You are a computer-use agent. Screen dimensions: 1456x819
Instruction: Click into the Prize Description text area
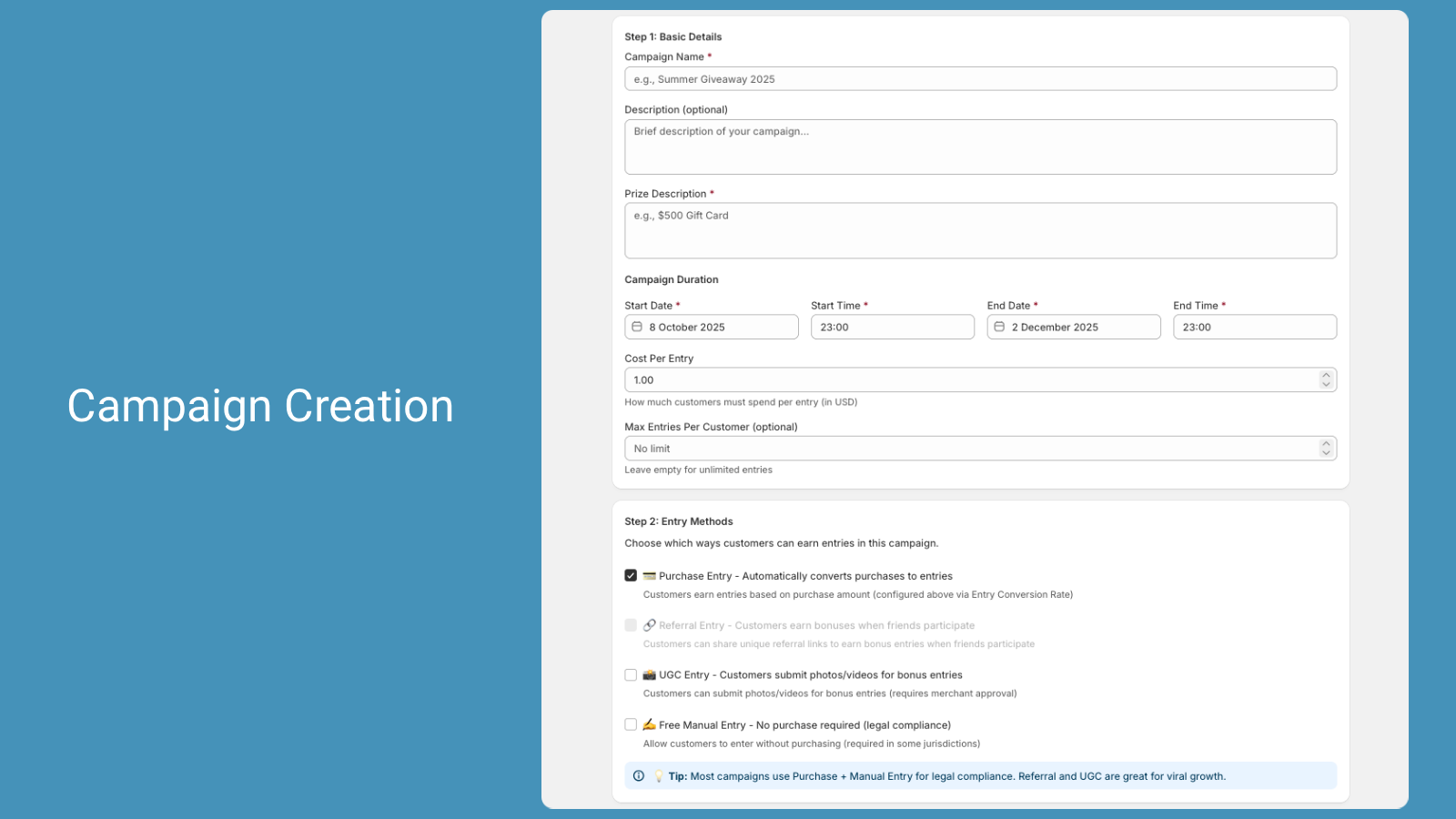(x=980, y=230)
